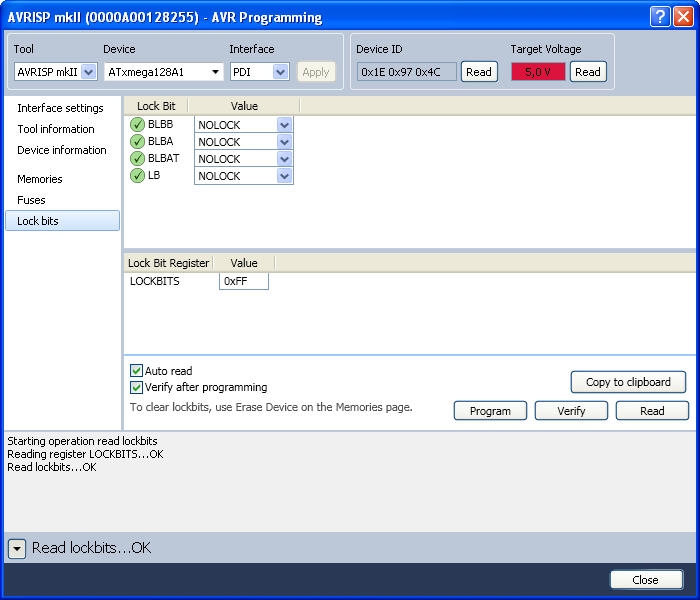Select the Lock bits page
Image resolution: width=700 pixels, height=600 pixels.
coord(62,221)
